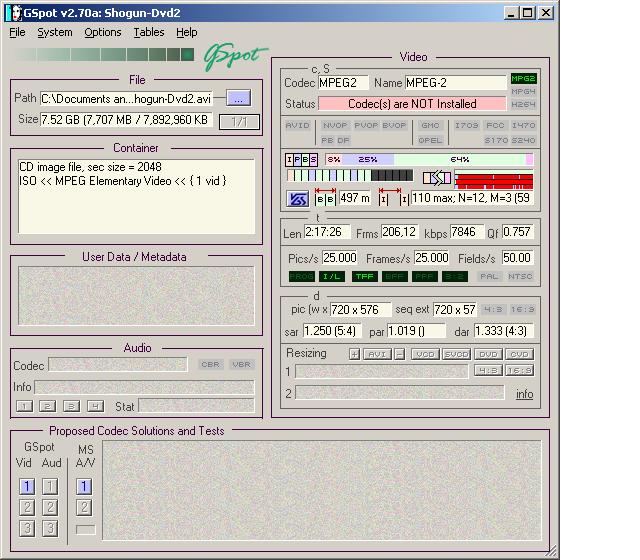Click MS A/V test button 1

coord(84,486)
